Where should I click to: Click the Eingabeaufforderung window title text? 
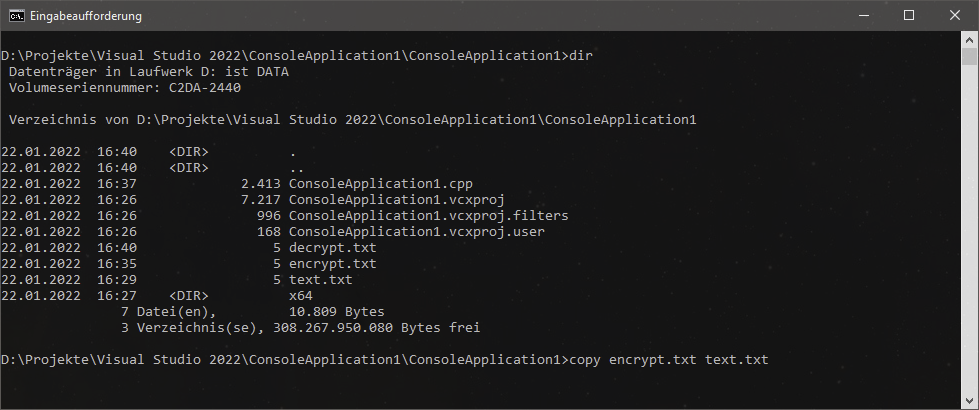(88, 16)
